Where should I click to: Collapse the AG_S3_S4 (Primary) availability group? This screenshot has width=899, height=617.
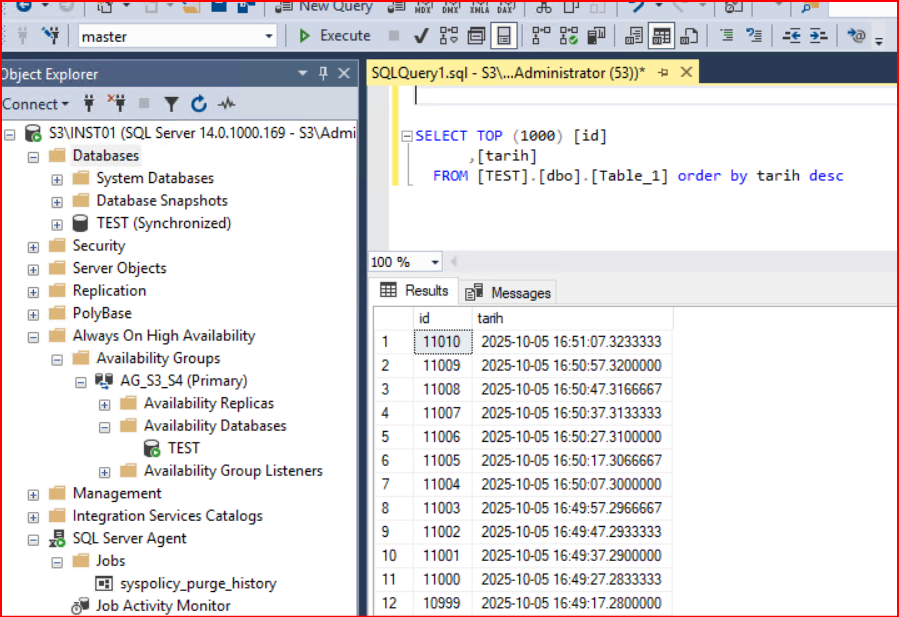coord(81,381)
